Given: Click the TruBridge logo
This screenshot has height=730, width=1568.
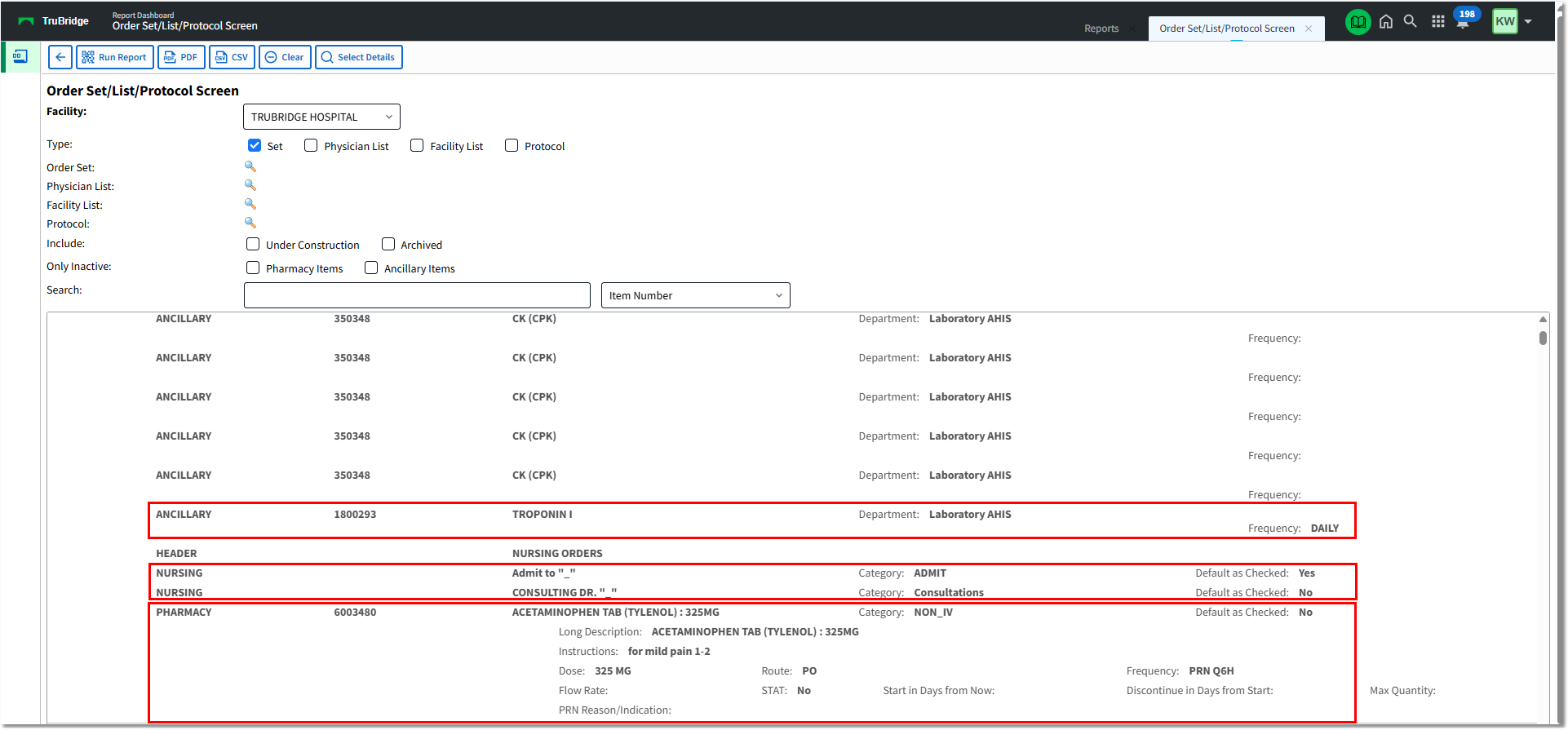Looking at the screenshot, I should pos(54,21).
